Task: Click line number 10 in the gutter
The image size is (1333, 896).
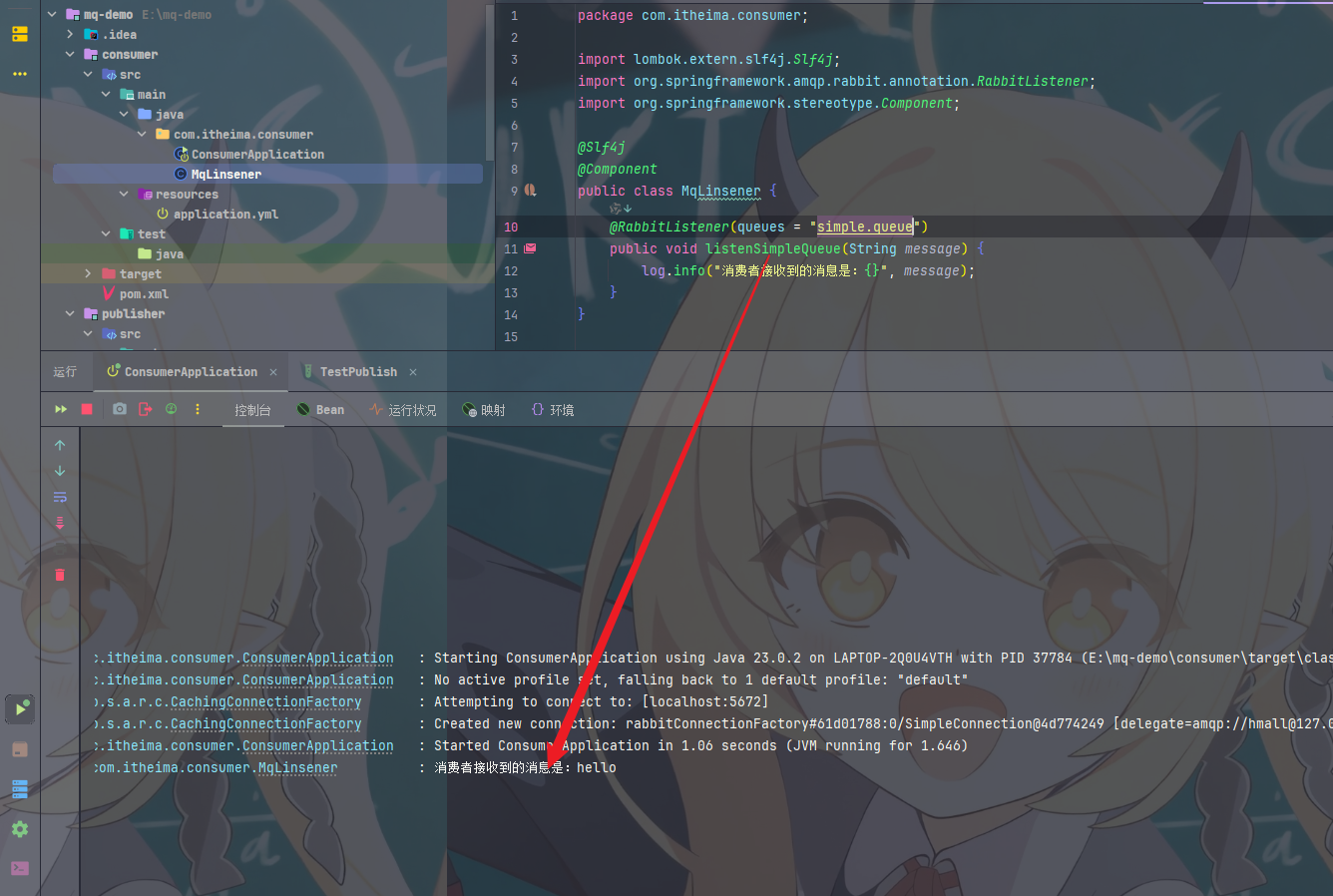Action: 511,227
